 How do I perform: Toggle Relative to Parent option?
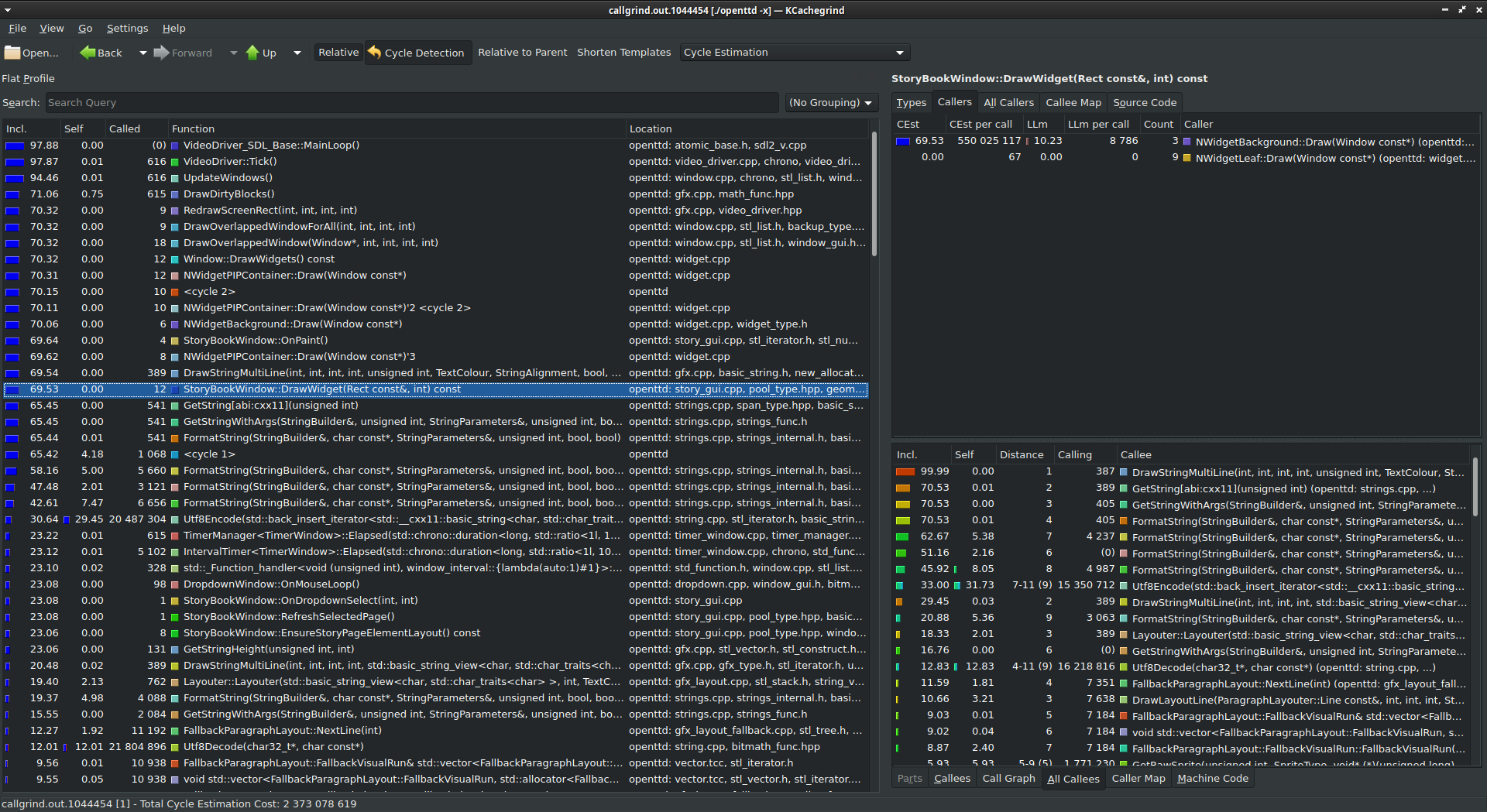tap(522, 53)
